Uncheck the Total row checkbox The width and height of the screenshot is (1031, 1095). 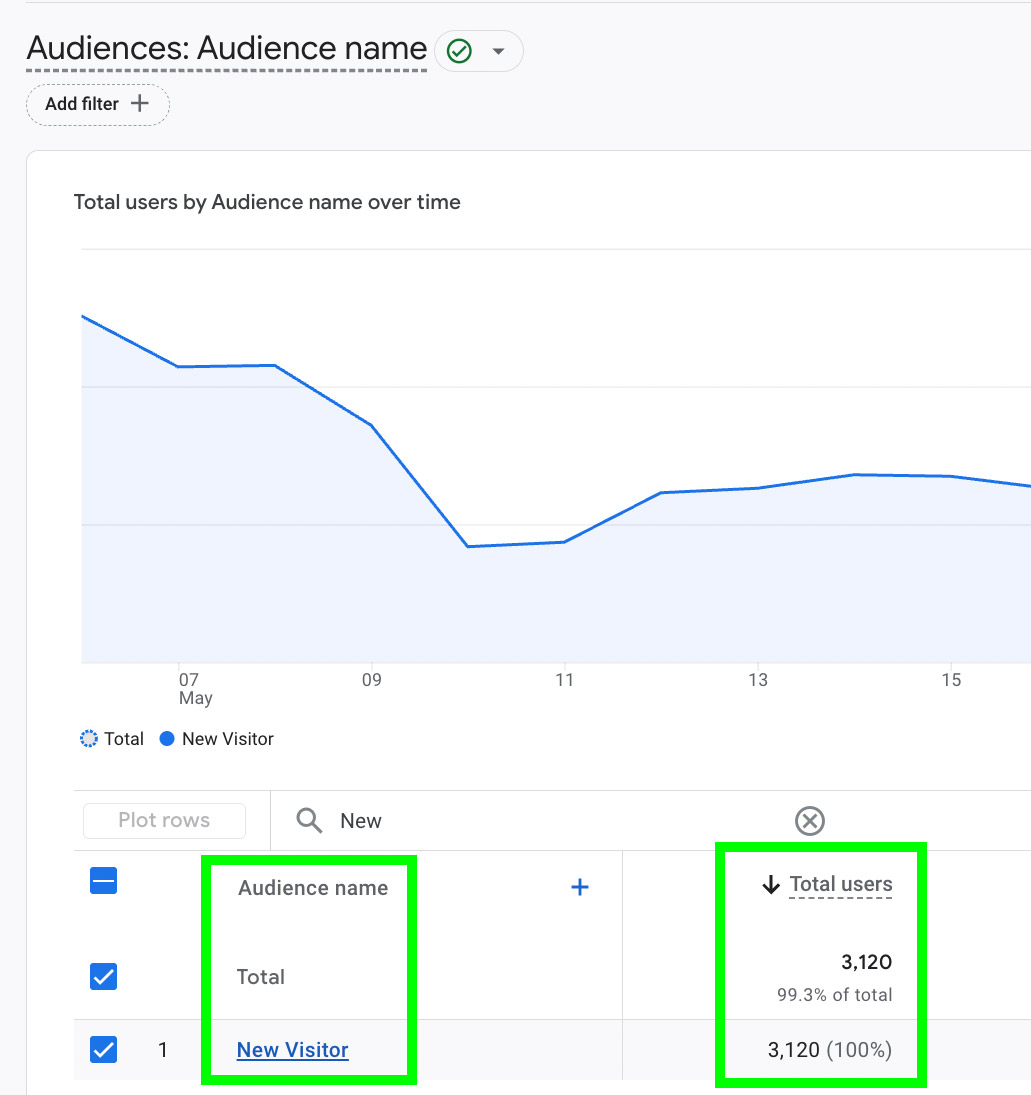tap(103, 976)
